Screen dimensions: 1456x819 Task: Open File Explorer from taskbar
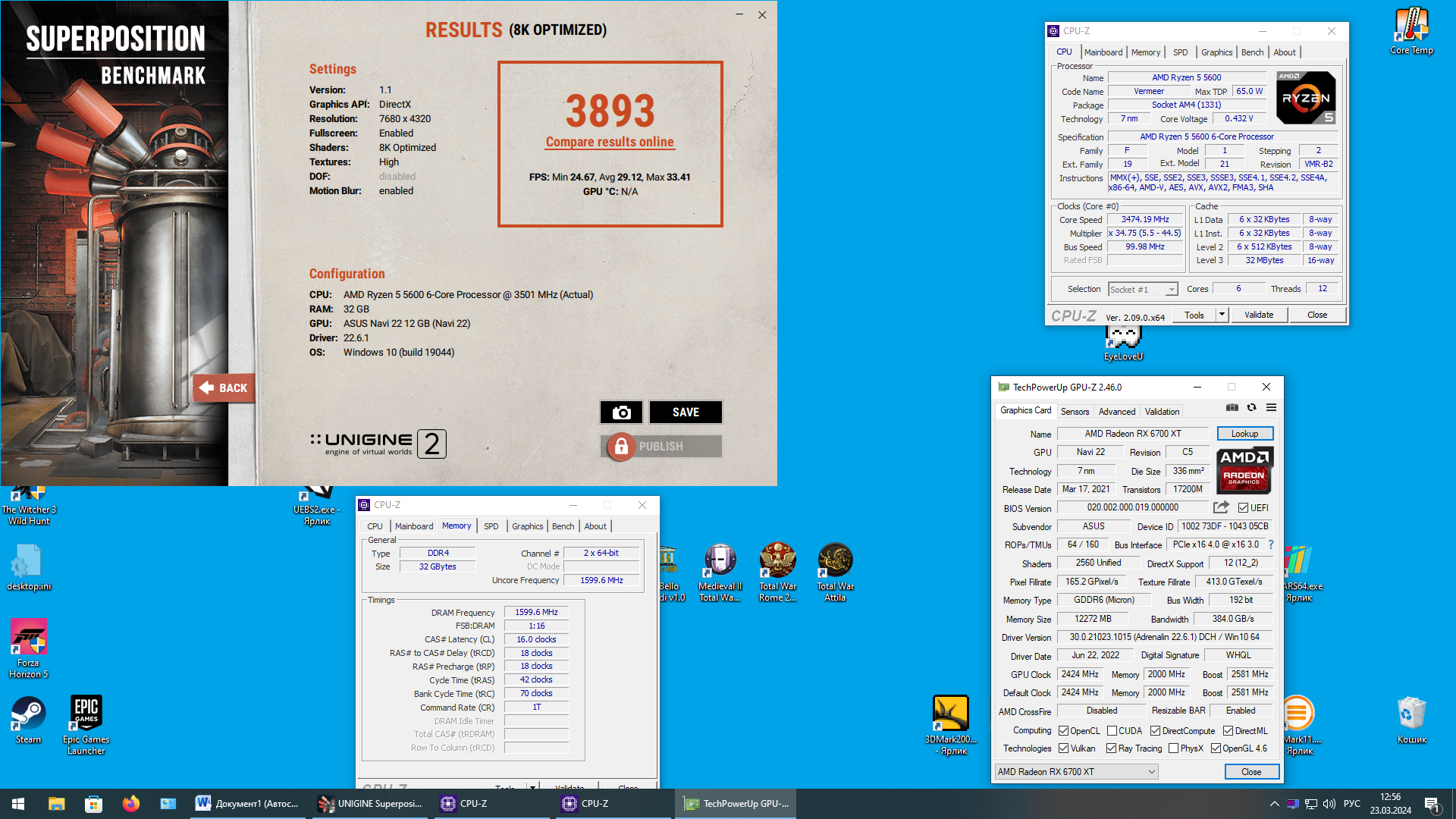tap(56, 804)
